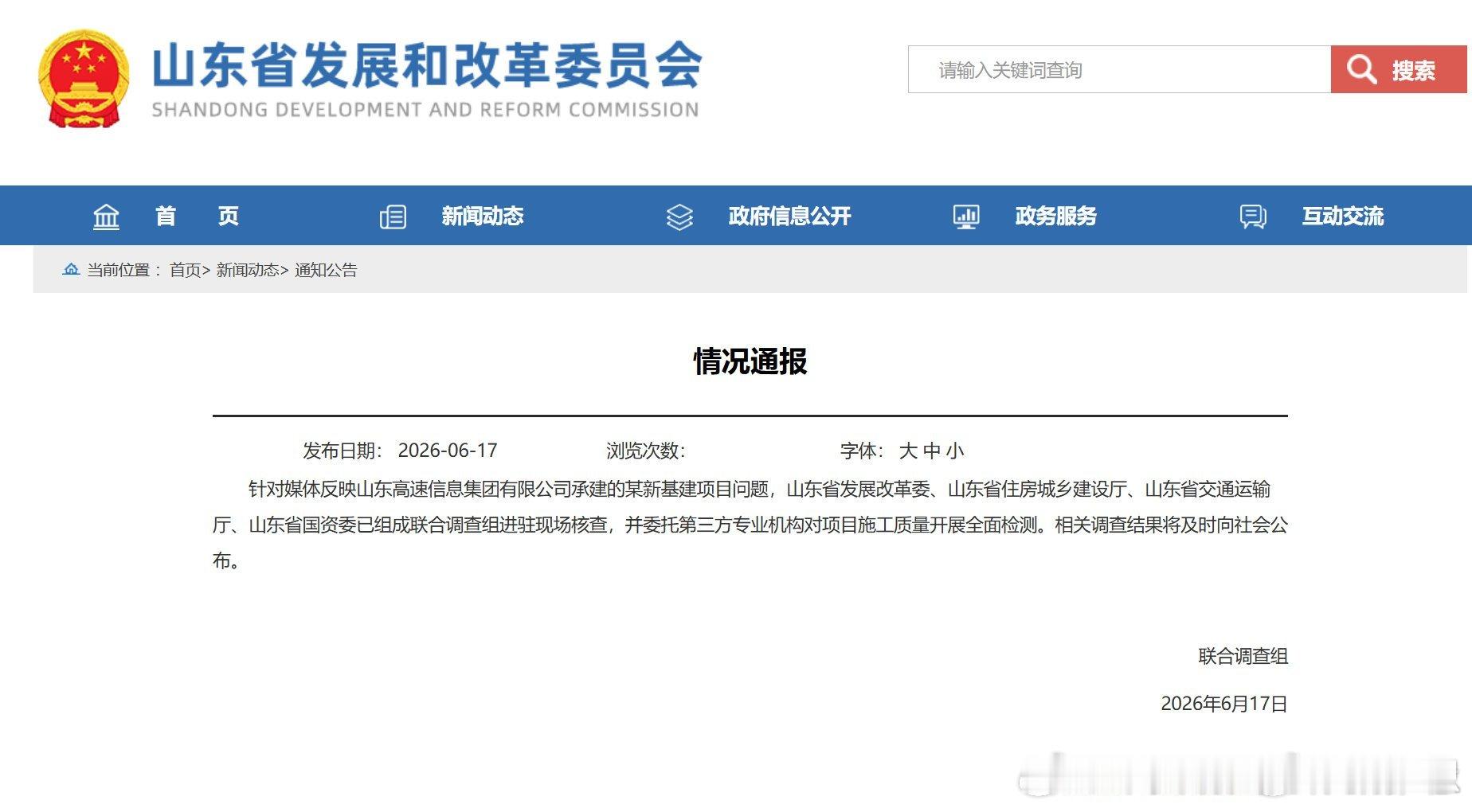Click the date 2026年6月17日 at bottom
The image size is (1472, 812).
(x=1224, y=704)
